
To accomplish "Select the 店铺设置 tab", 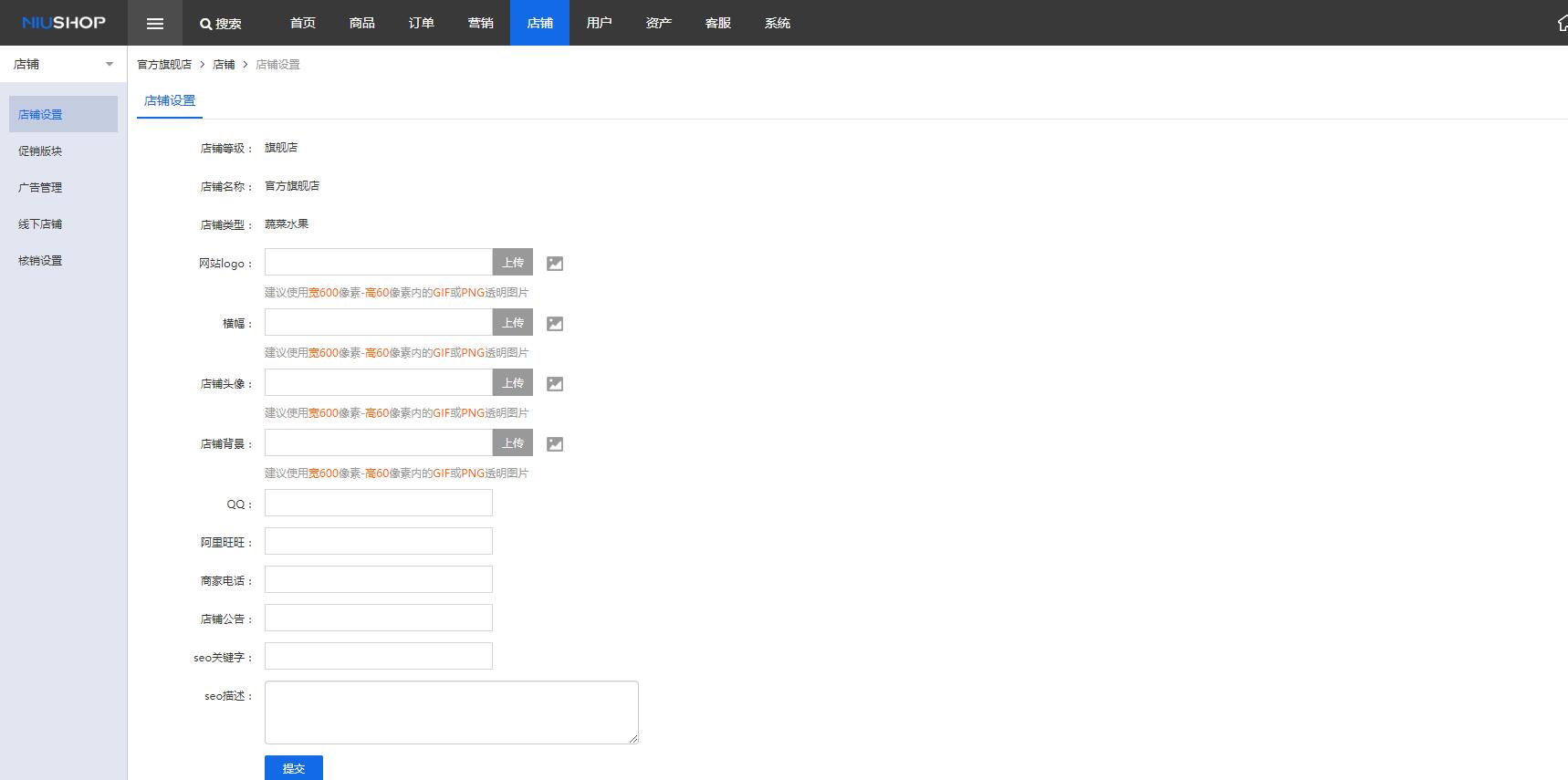I will (170, 100).
